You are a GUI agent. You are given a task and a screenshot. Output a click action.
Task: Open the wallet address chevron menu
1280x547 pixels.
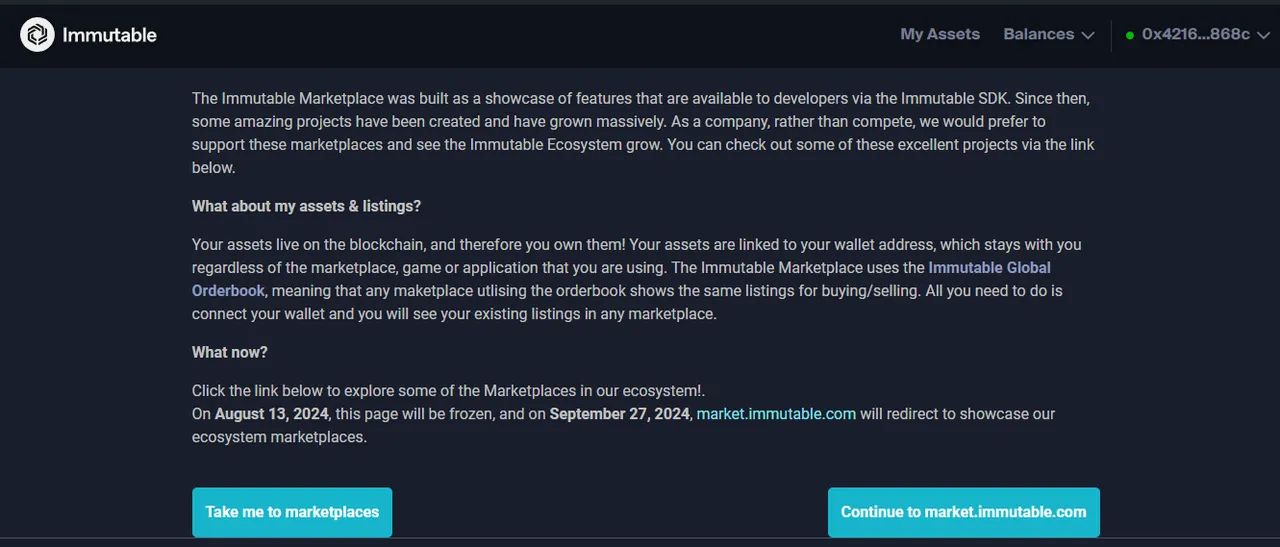coord(1264,35)
